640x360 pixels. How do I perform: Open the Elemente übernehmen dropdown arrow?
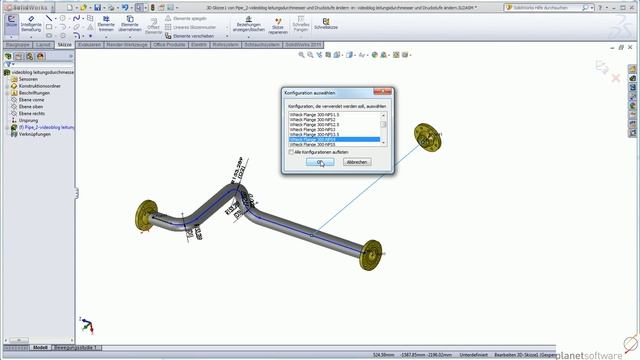tap(130, 37)
